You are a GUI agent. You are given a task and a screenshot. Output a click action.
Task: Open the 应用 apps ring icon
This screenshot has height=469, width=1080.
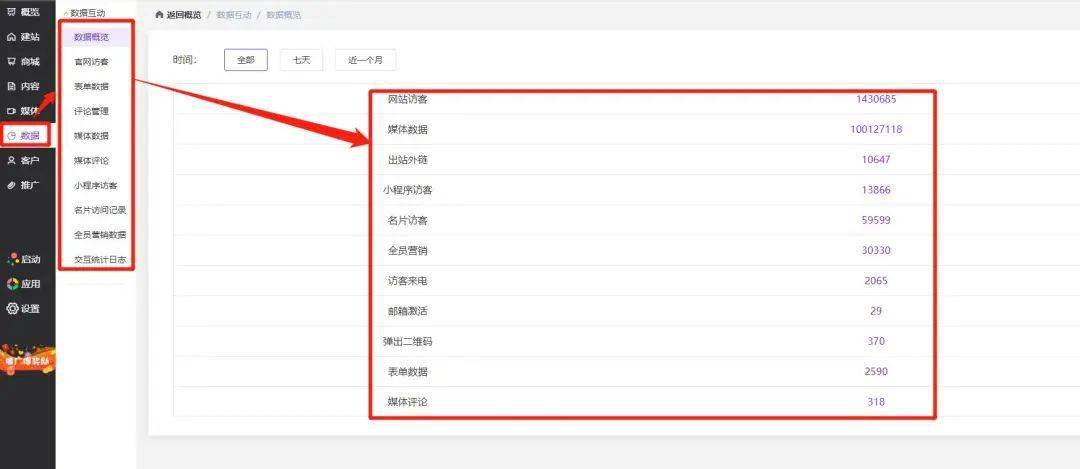point(12,284)
